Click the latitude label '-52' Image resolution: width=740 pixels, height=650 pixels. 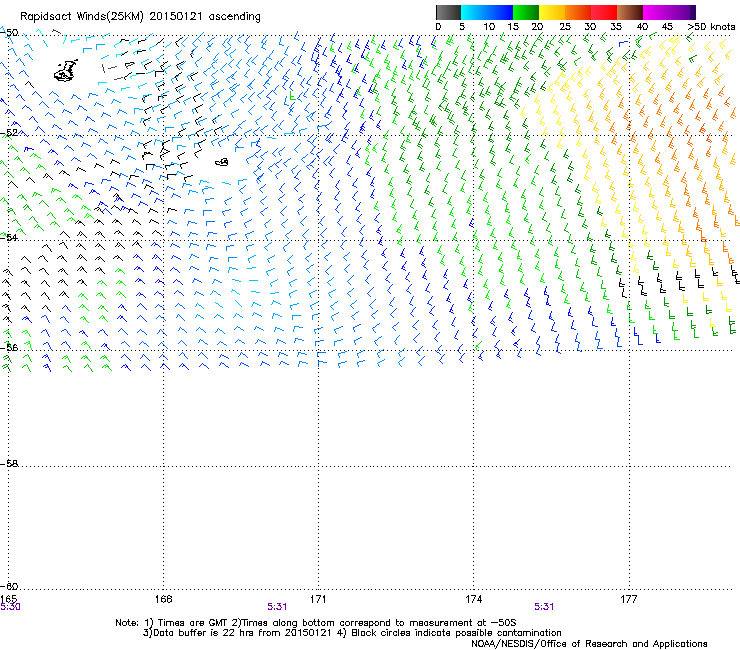point(9,133)
